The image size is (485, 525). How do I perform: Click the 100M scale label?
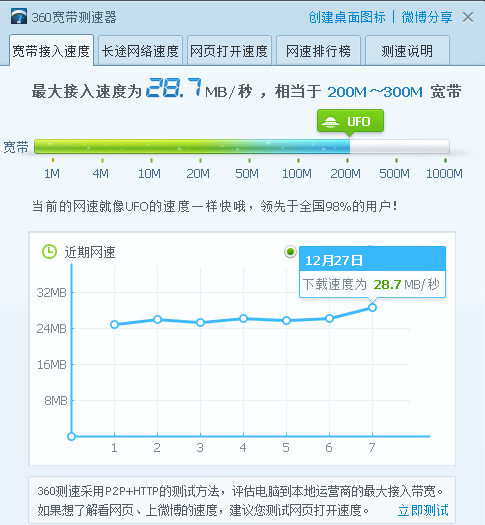tap(297, 173)
